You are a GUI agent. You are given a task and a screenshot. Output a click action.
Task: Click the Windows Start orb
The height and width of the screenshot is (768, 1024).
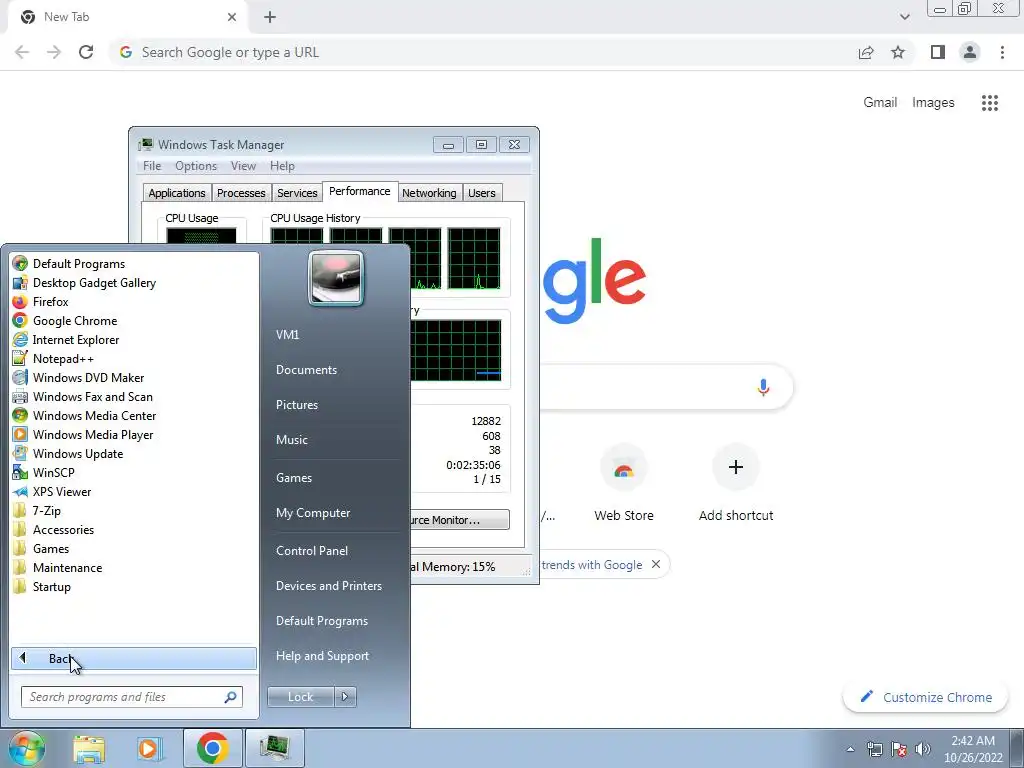tap(26, 748)
